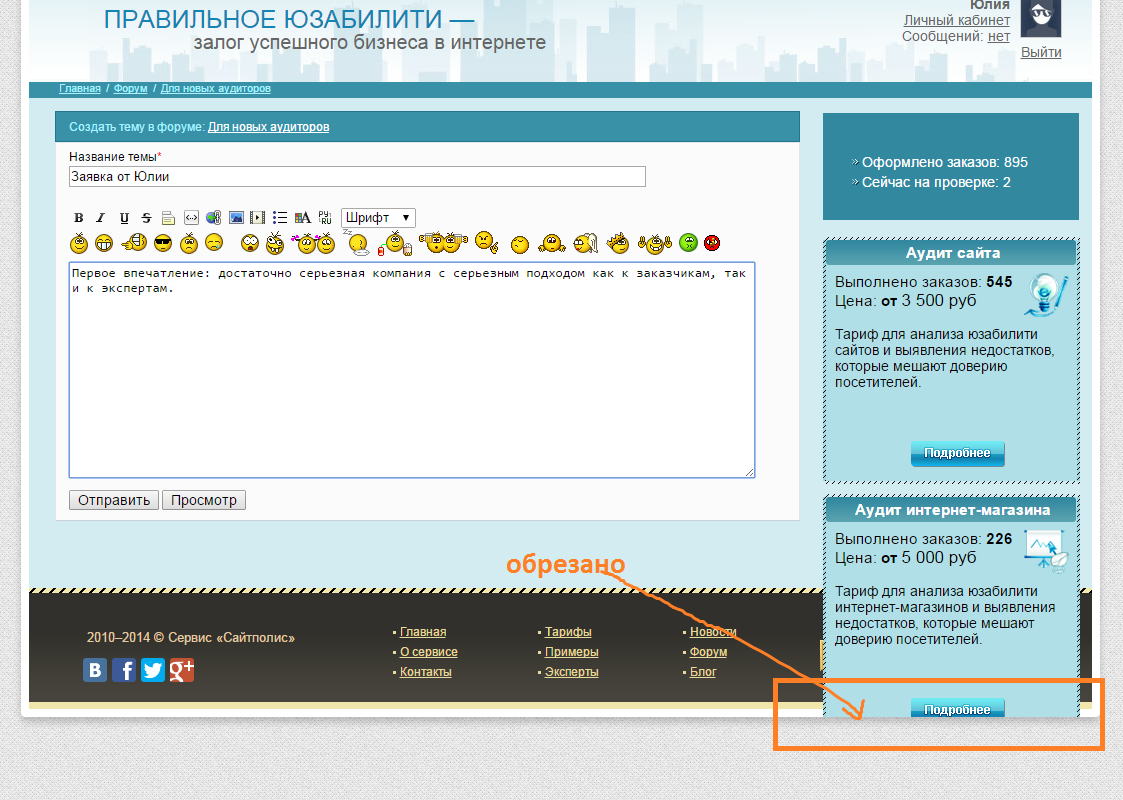Image resolution: width=1123 pixels, height=800 pixels.
Task: Click the Название темы input field
Action: coord(357,177)
